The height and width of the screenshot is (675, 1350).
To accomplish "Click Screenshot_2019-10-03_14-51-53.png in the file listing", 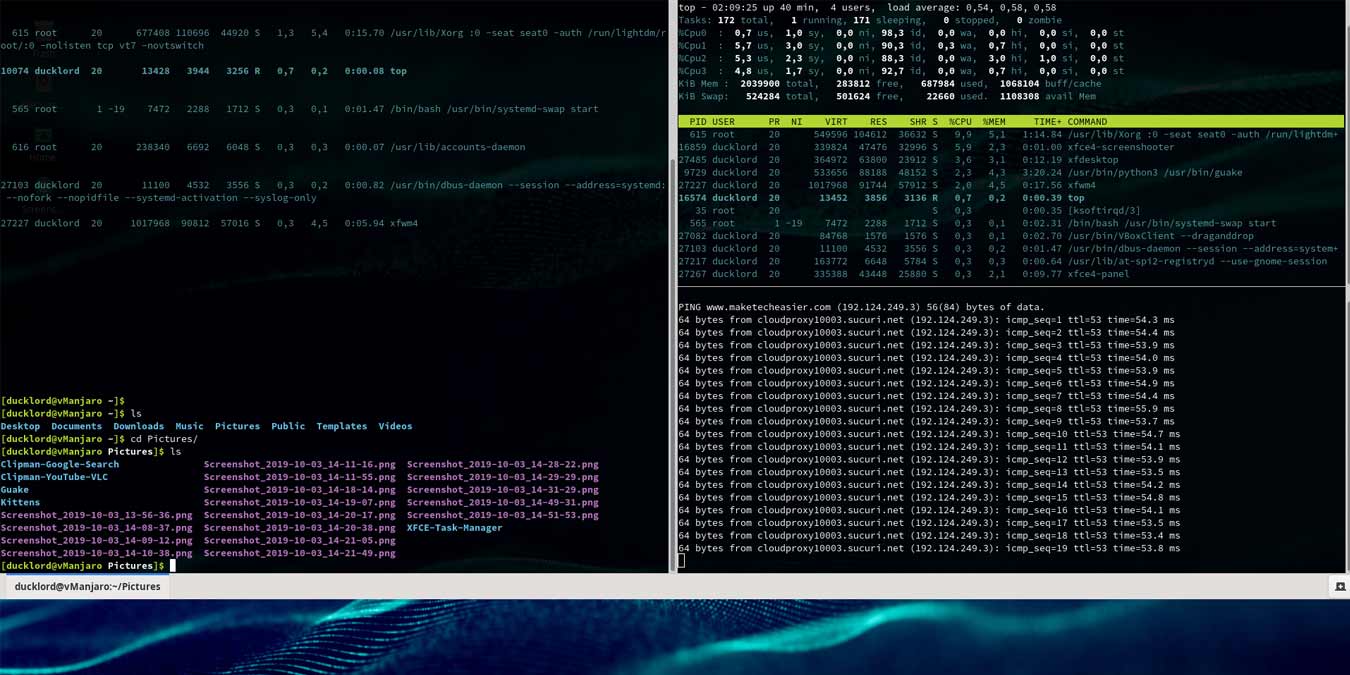I will pos(502,515).
